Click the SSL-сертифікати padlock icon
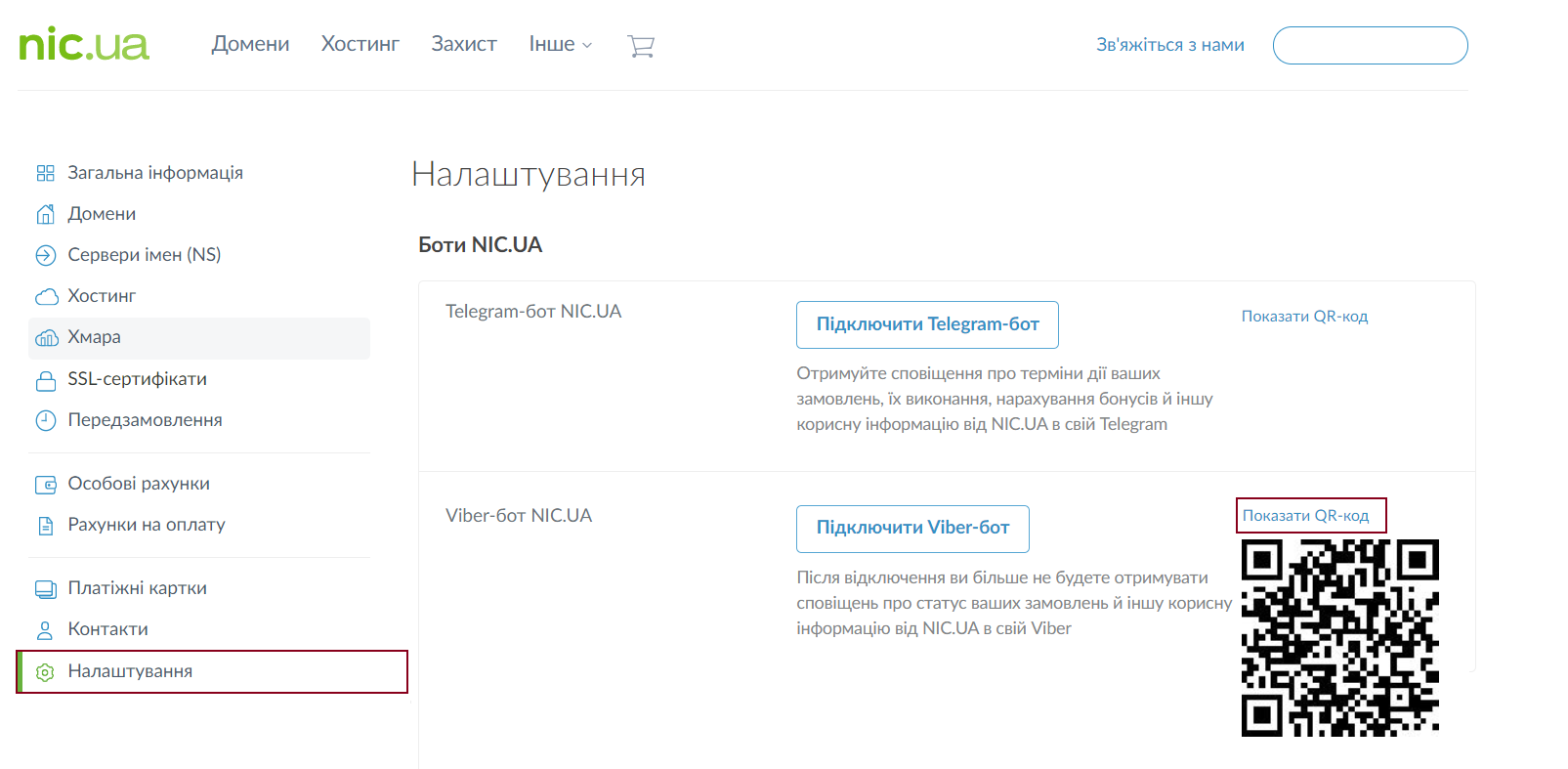The height and width of the screenshot is (769, 1568). [x=46, y=380]
